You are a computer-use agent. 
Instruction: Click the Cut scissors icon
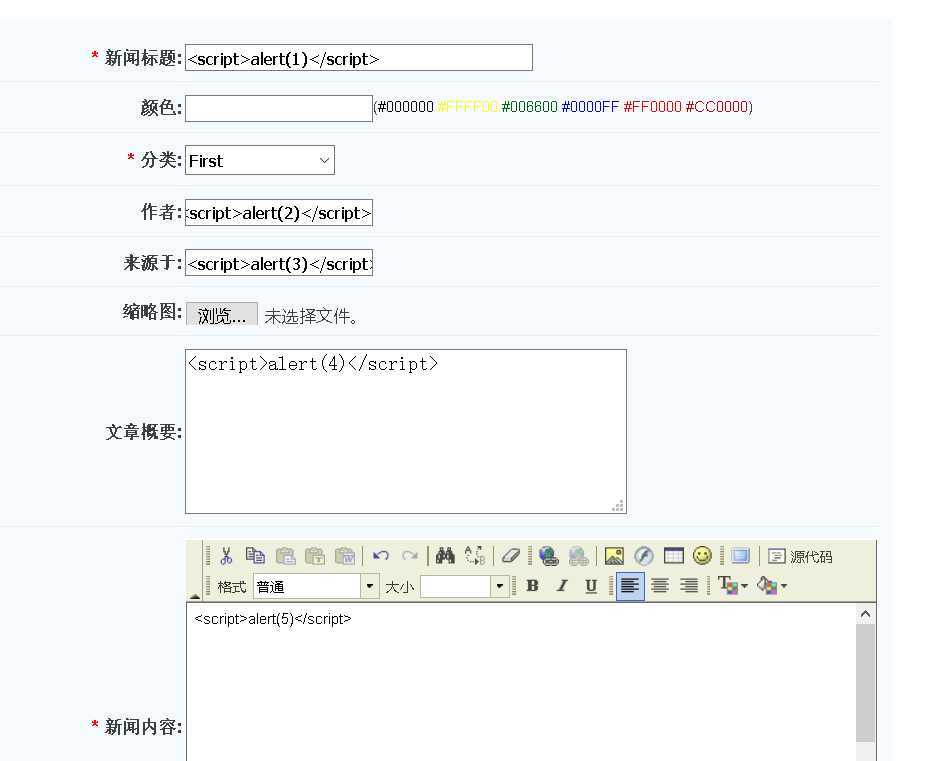(226, 556)
